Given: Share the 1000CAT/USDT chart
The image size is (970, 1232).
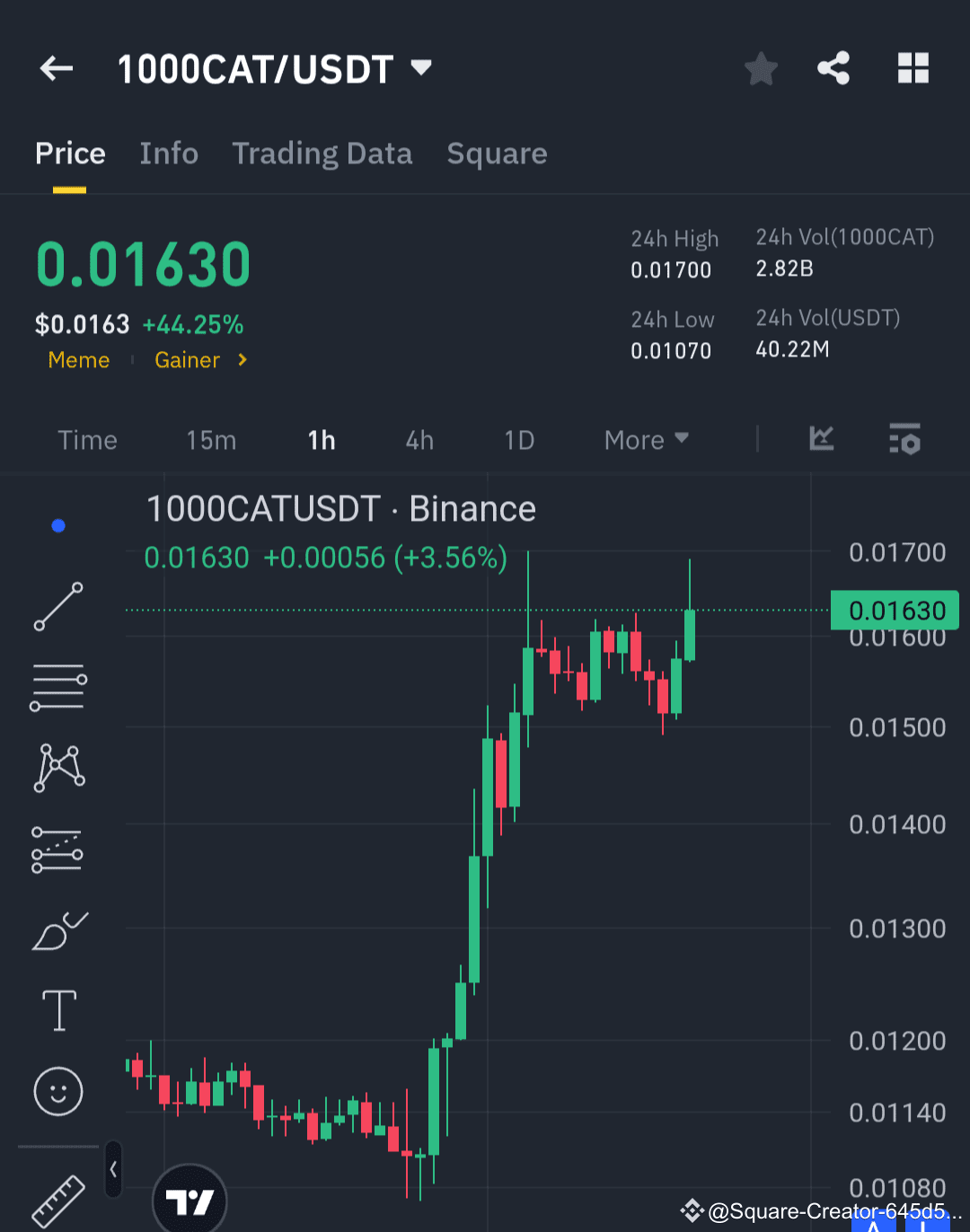Looking at the screenshot, I should click(x=833, y=67).
